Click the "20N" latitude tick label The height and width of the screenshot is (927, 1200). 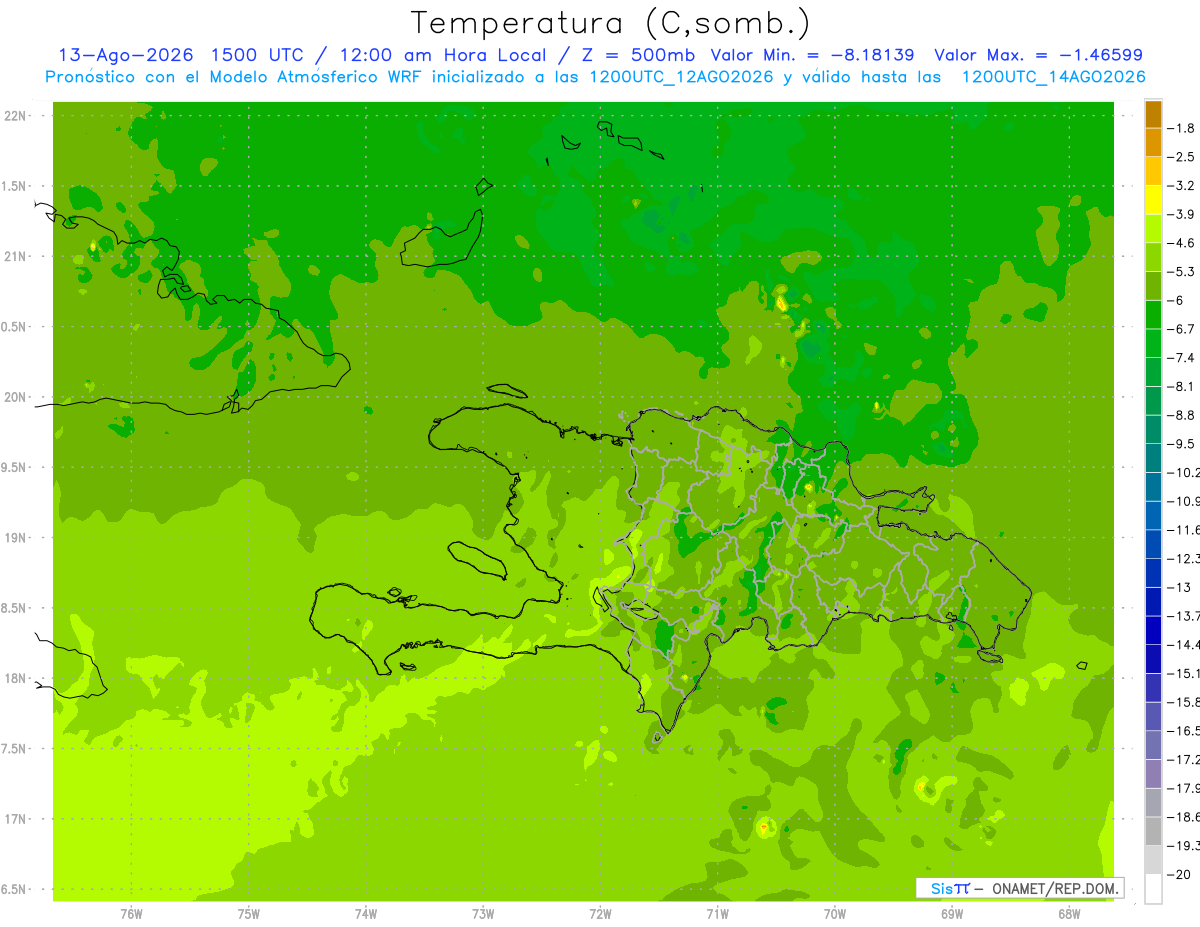click(17, 397)
